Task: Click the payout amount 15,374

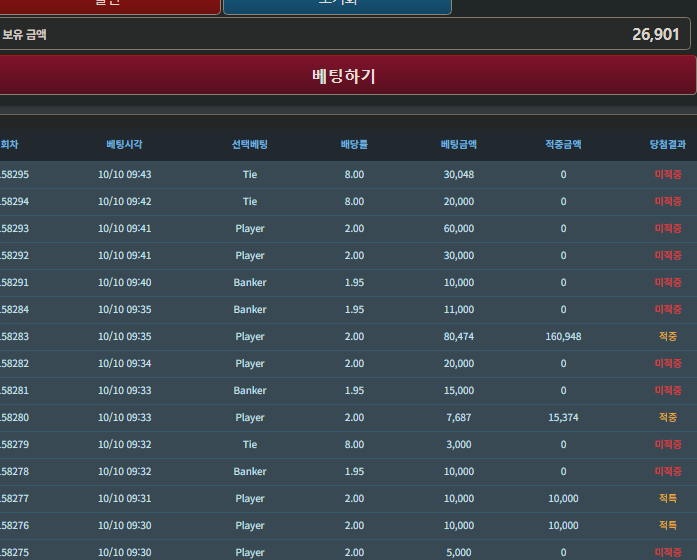Action: point(563,418)
